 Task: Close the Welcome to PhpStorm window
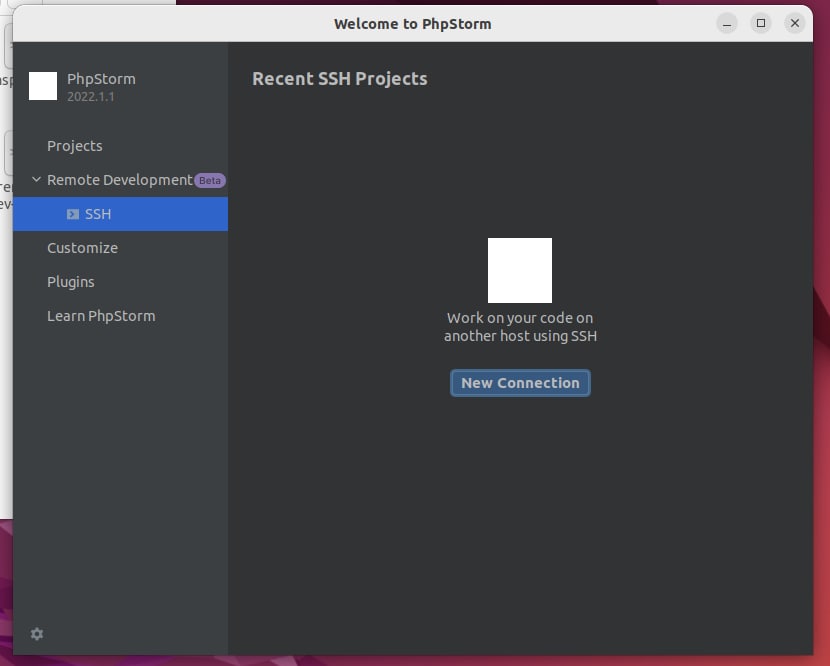coord(795,23)
